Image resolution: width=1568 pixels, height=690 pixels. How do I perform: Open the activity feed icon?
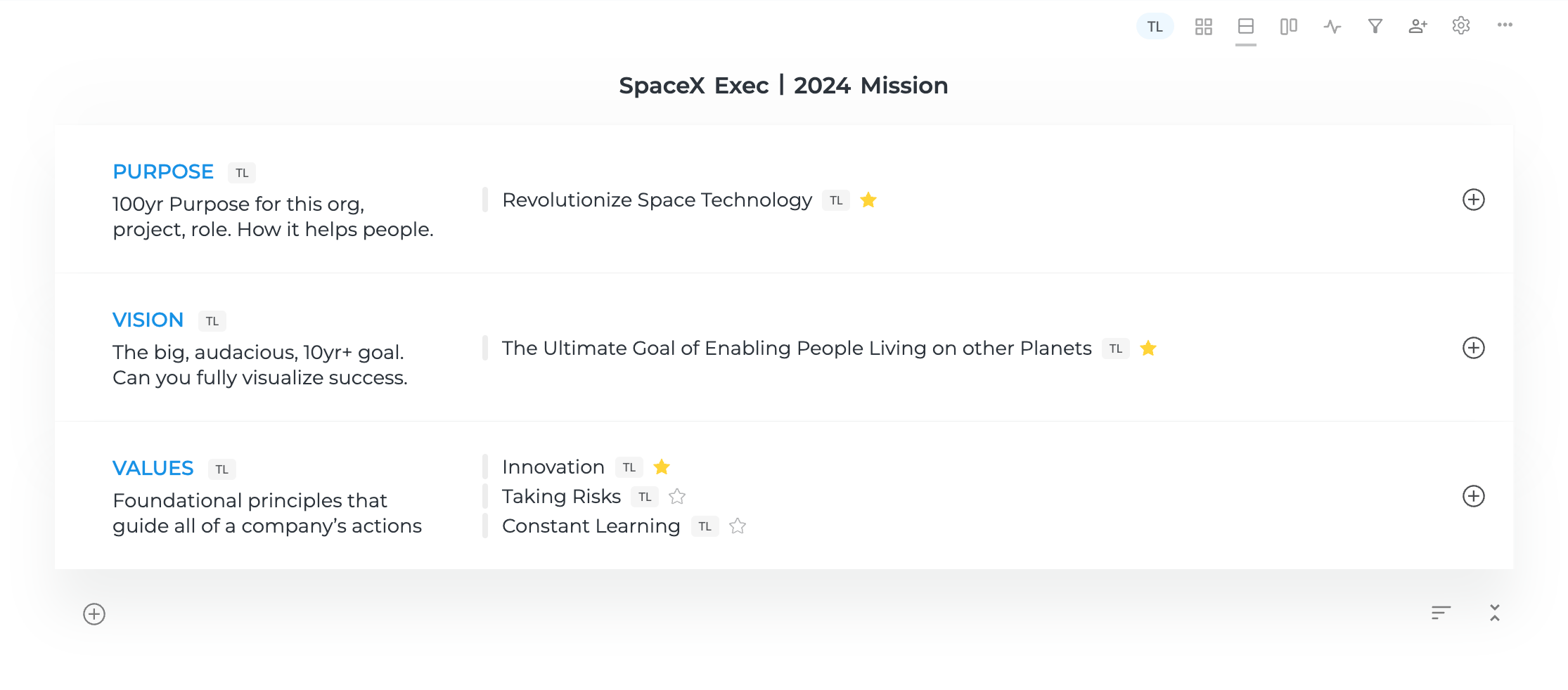(x=1332, y=26)
